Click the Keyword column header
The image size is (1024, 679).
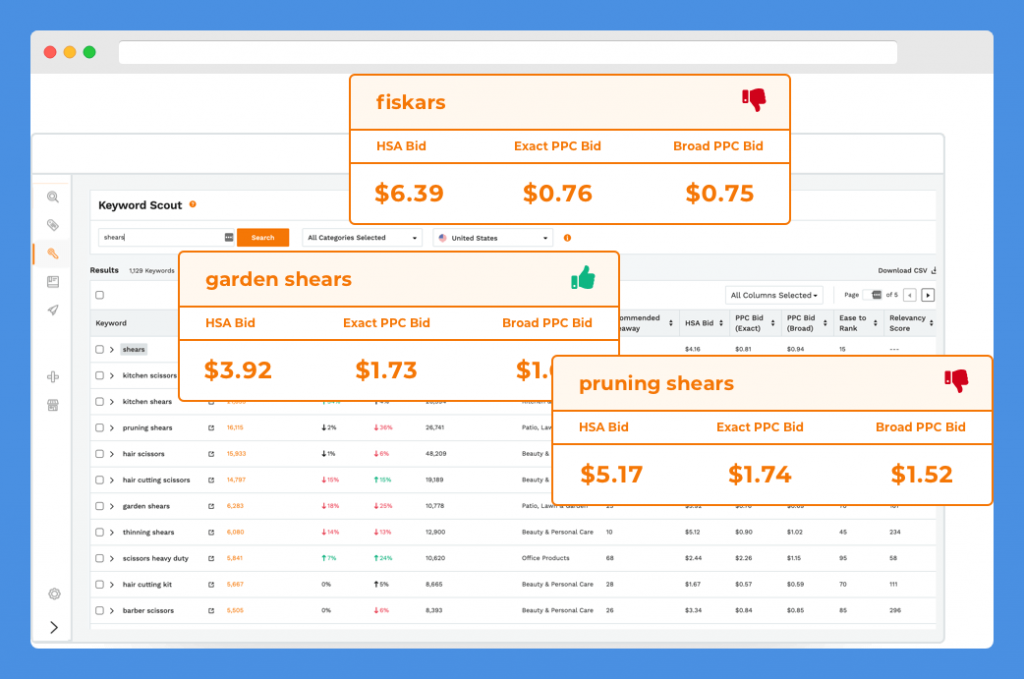tap(111, 323)
